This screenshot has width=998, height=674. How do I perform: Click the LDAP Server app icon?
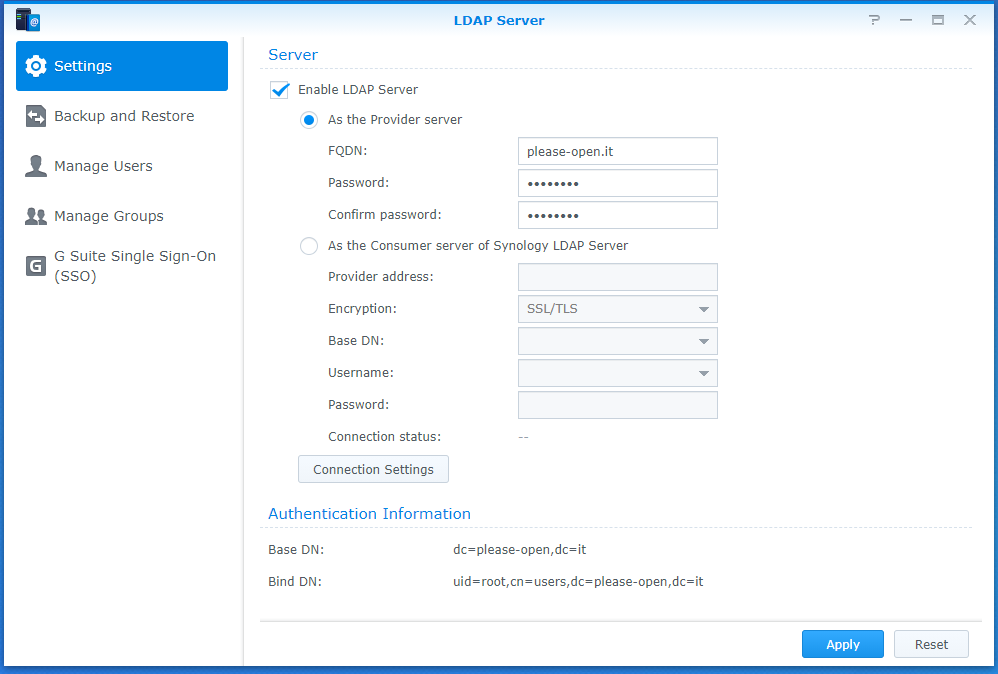(27, 20)
